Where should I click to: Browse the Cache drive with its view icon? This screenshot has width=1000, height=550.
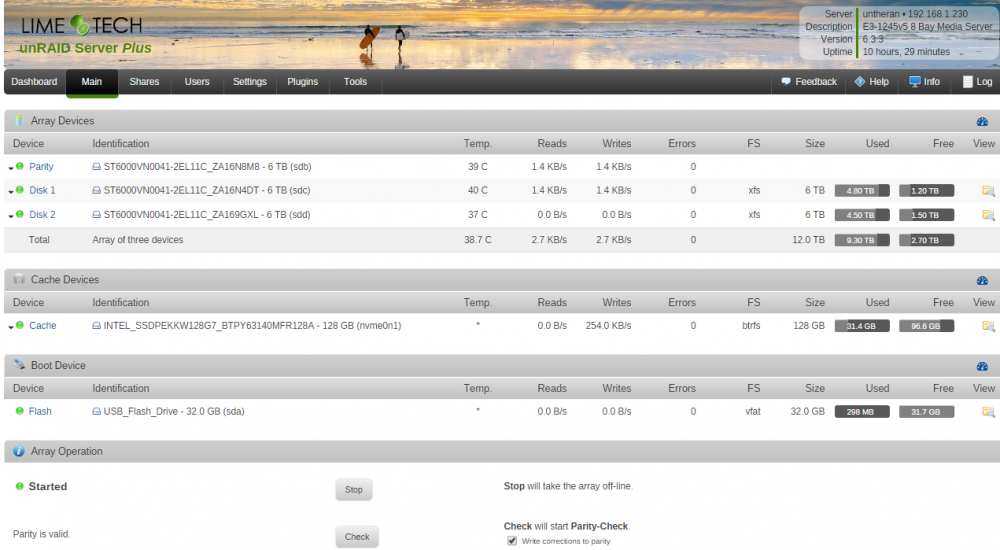[988, 326]
